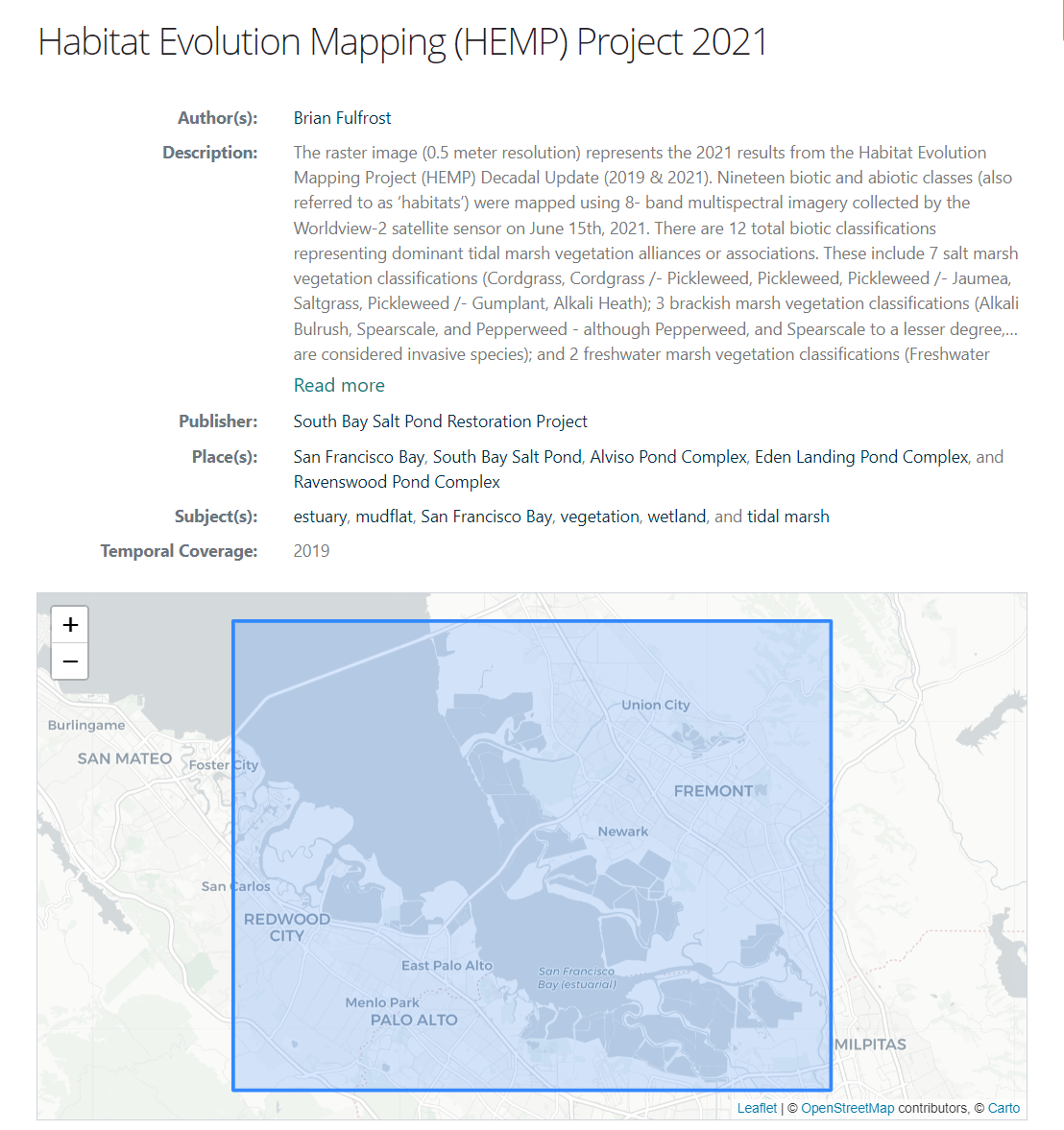This screenshot has width=1064, height=1130.
Task: Open Alviso Pond Complex place link
Action: pyautogui.click(x=668, y=457)
